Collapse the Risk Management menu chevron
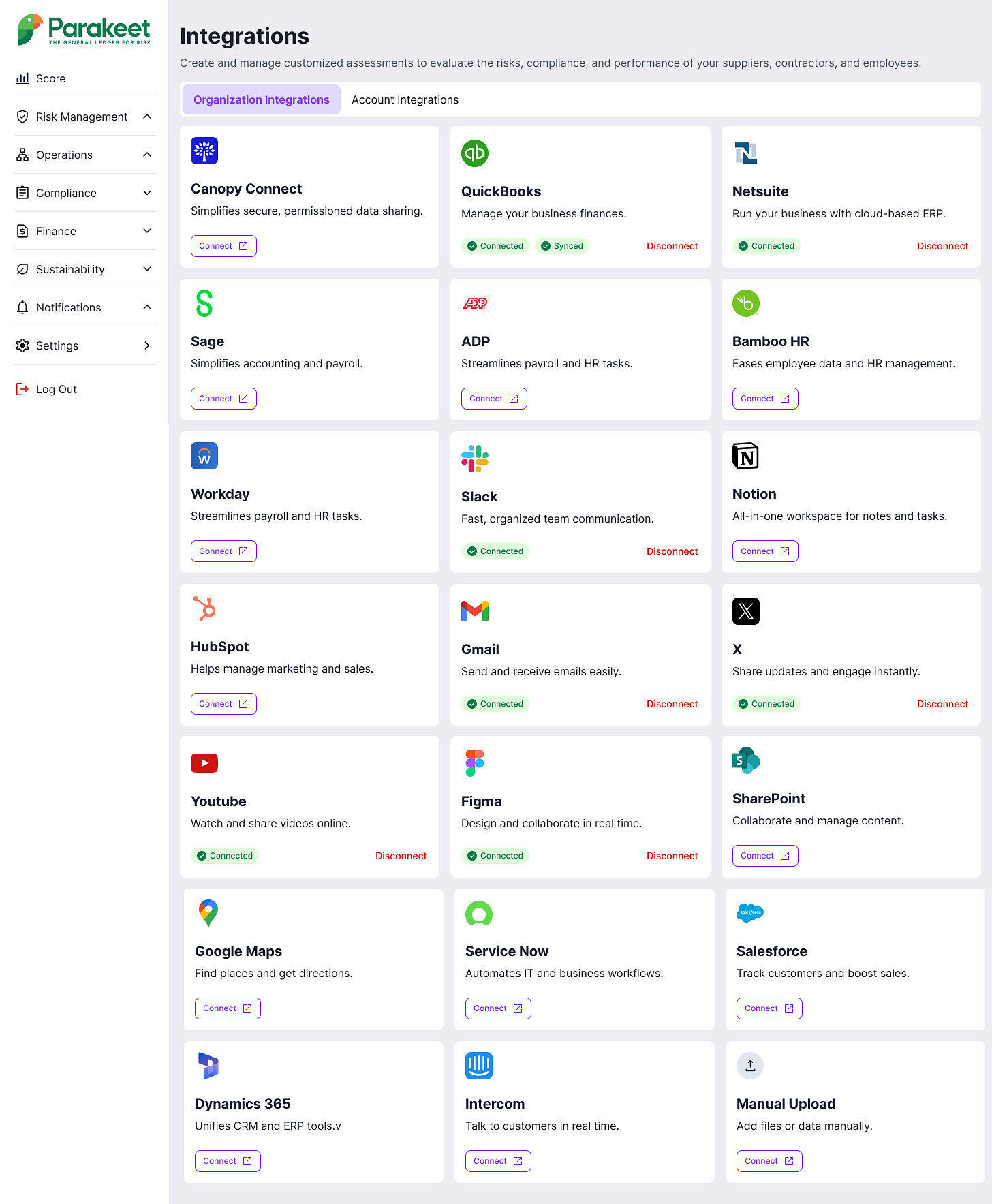Viewport: 992px width, 1204px height. (147, 117)
